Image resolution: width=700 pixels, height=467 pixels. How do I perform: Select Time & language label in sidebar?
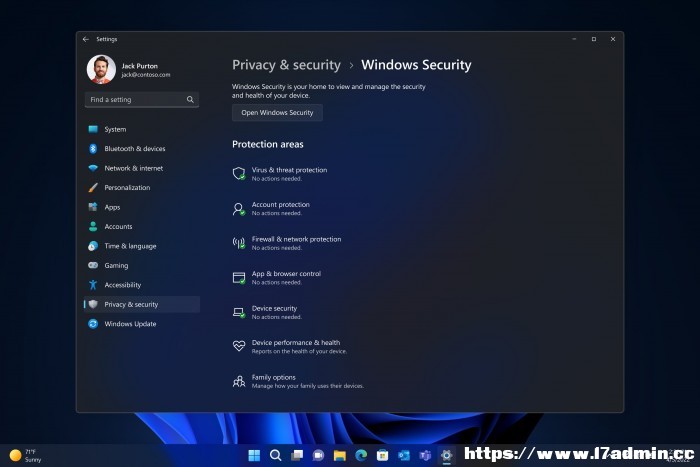coord(130,246)
